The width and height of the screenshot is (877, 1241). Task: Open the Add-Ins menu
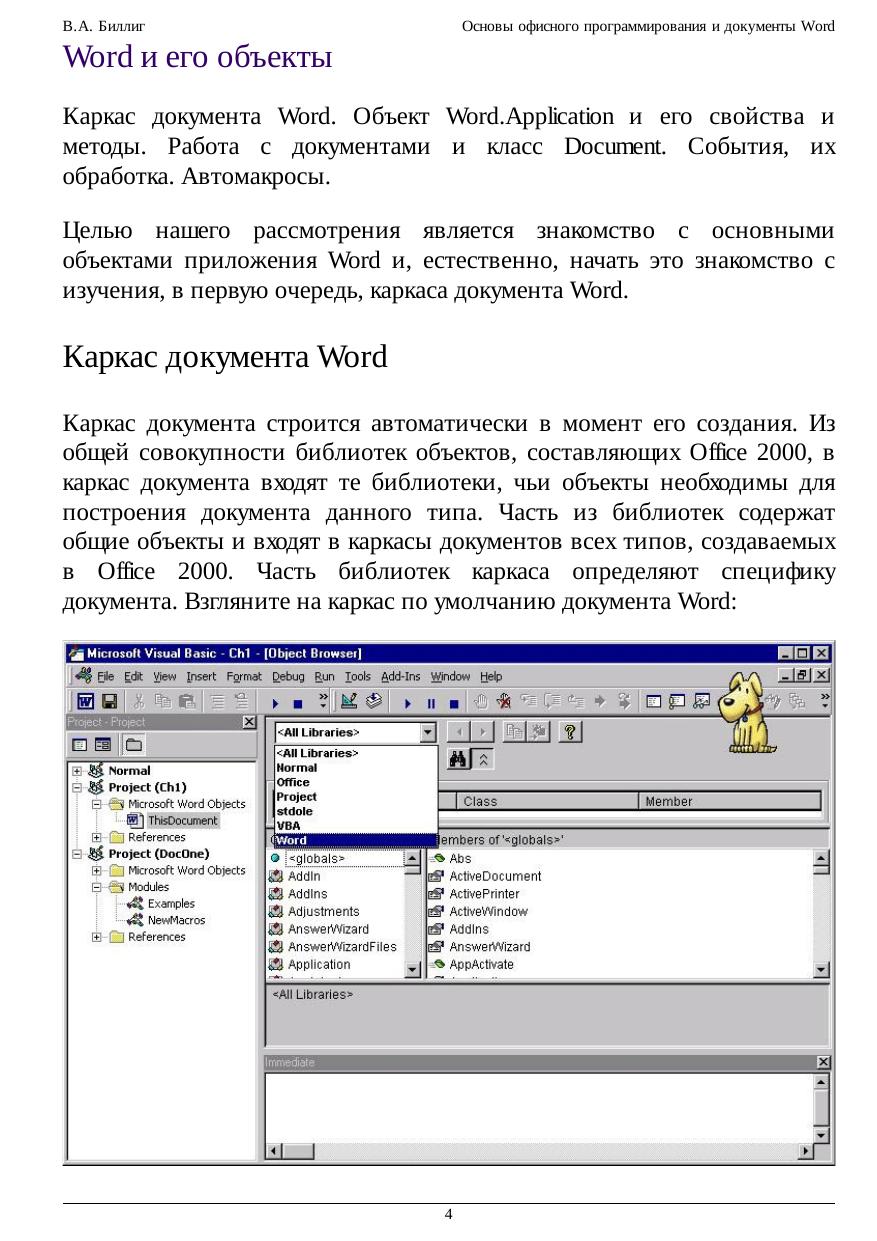(x=401, y=677)
